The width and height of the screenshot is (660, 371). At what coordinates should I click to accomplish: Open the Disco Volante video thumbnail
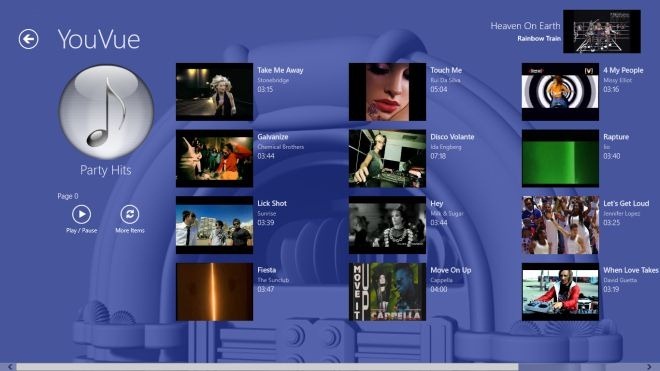(387, 158)
